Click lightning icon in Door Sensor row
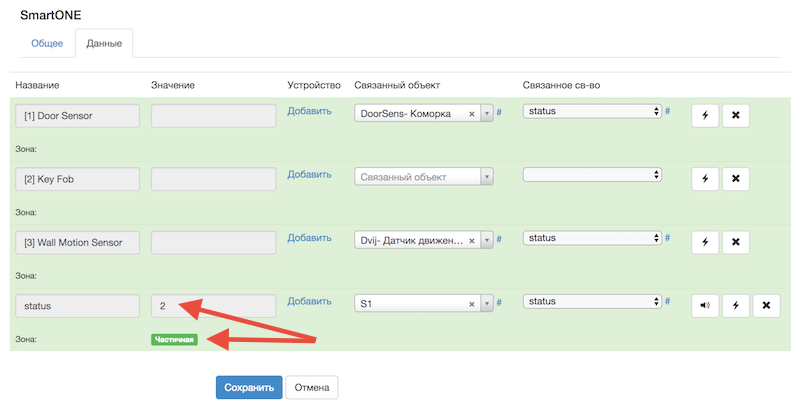 pyautogui.click(x=705, y=115)
